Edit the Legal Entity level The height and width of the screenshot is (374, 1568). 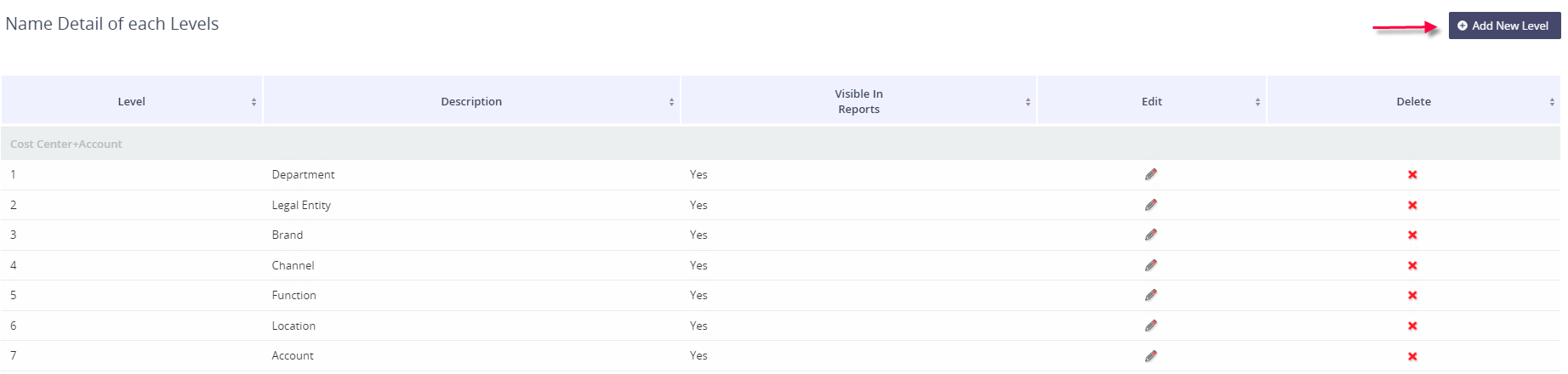pos(1150,205)
